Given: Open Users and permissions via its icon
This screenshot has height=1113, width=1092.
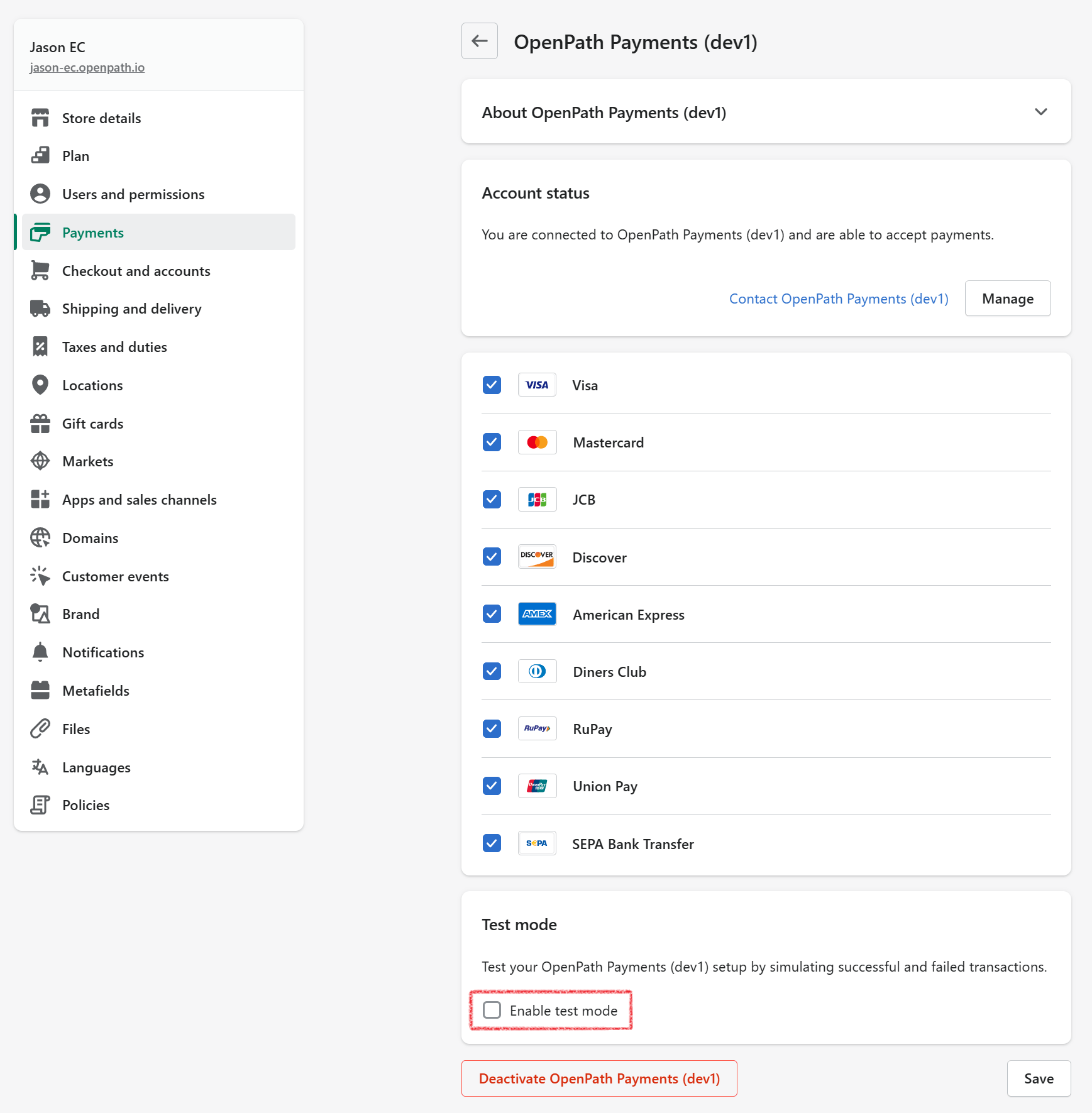Looking at the screenshot, I should point(40,194).
